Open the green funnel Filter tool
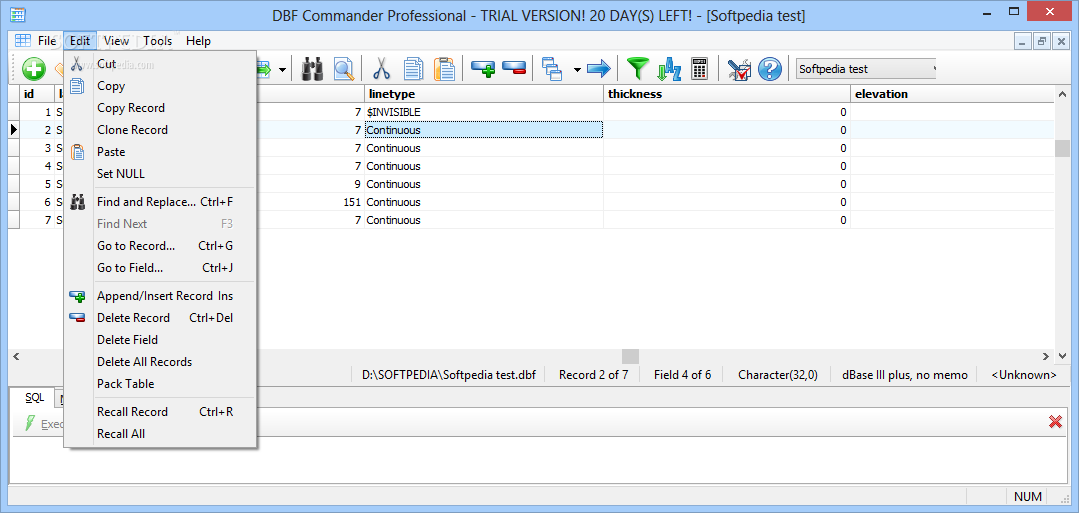1079x513 pixels. [x=637, y=69]
